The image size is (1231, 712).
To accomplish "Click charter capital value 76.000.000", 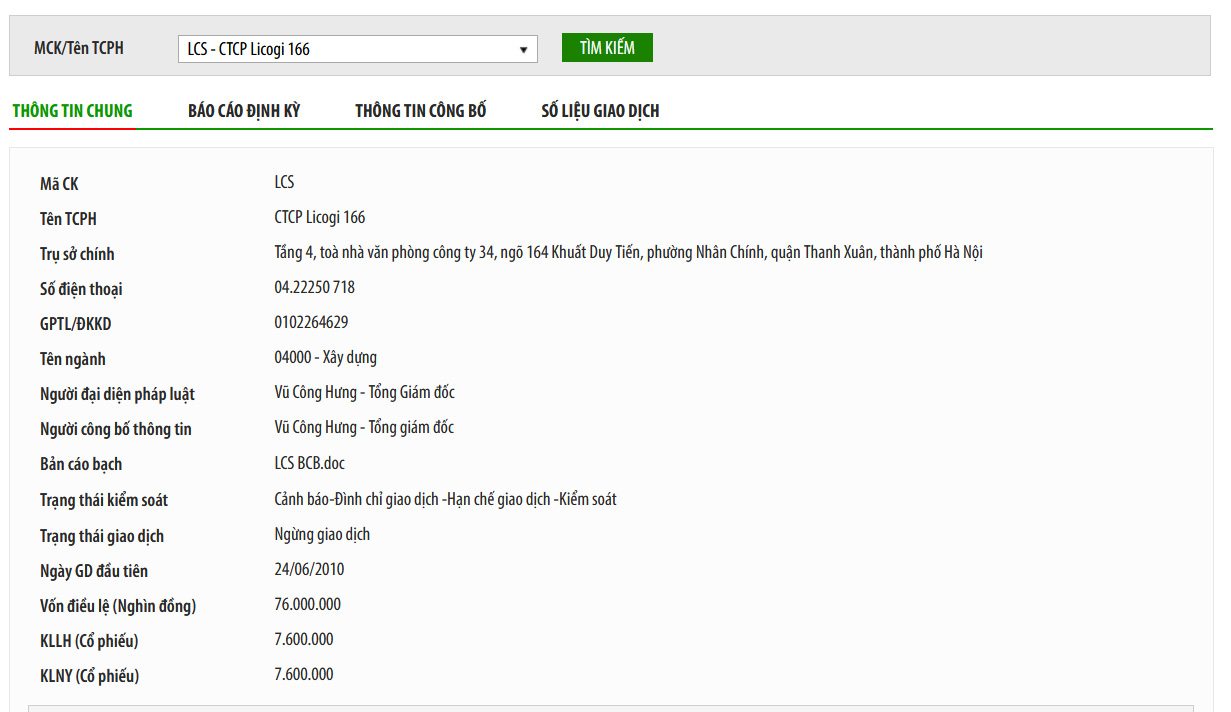I will click(307, 604).
